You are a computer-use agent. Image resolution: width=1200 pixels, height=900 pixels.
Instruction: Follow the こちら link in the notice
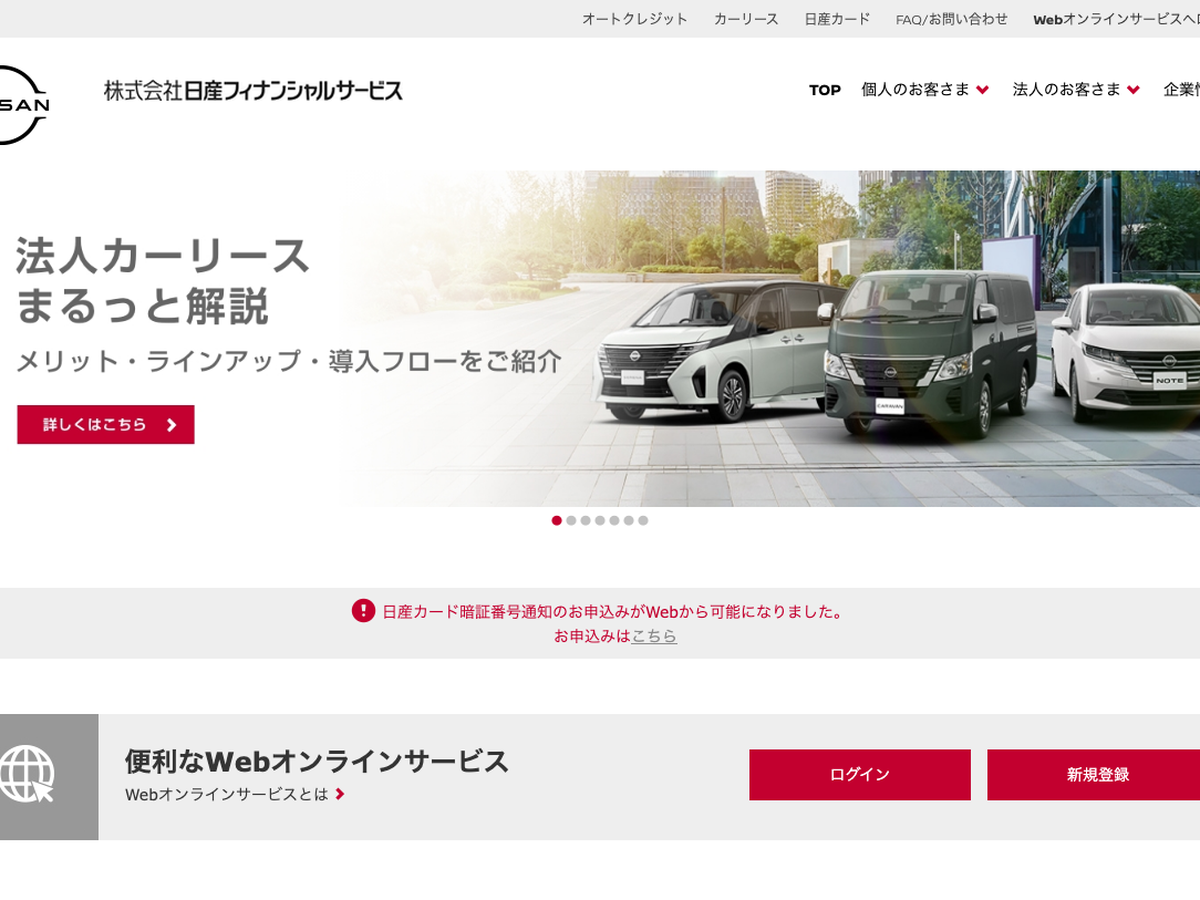654,636
